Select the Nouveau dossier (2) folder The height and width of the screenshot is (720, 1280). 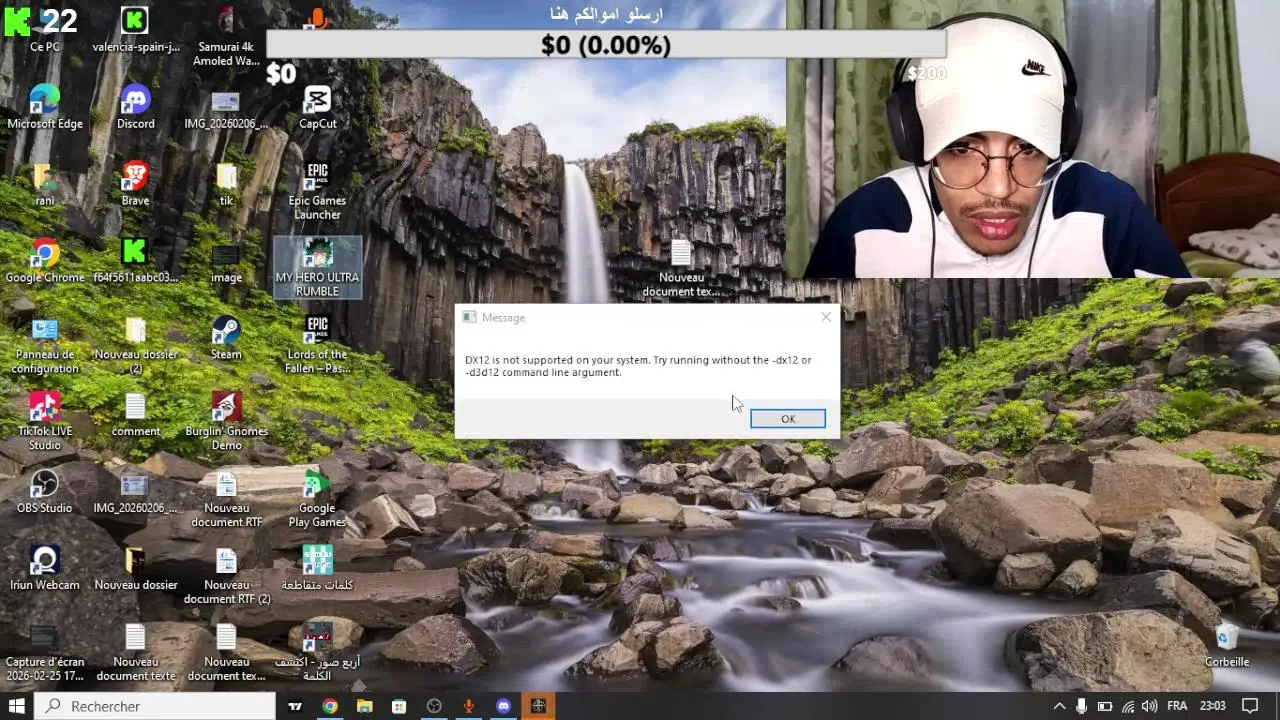(x=135, y=345)
